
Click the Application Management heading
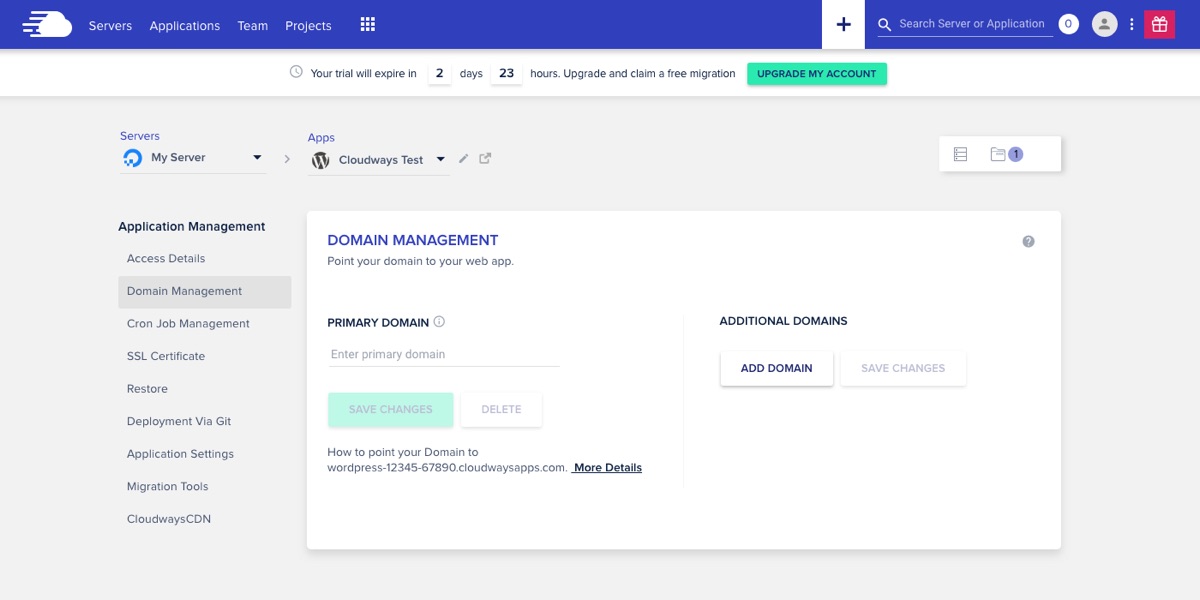(x=192, y=227)
